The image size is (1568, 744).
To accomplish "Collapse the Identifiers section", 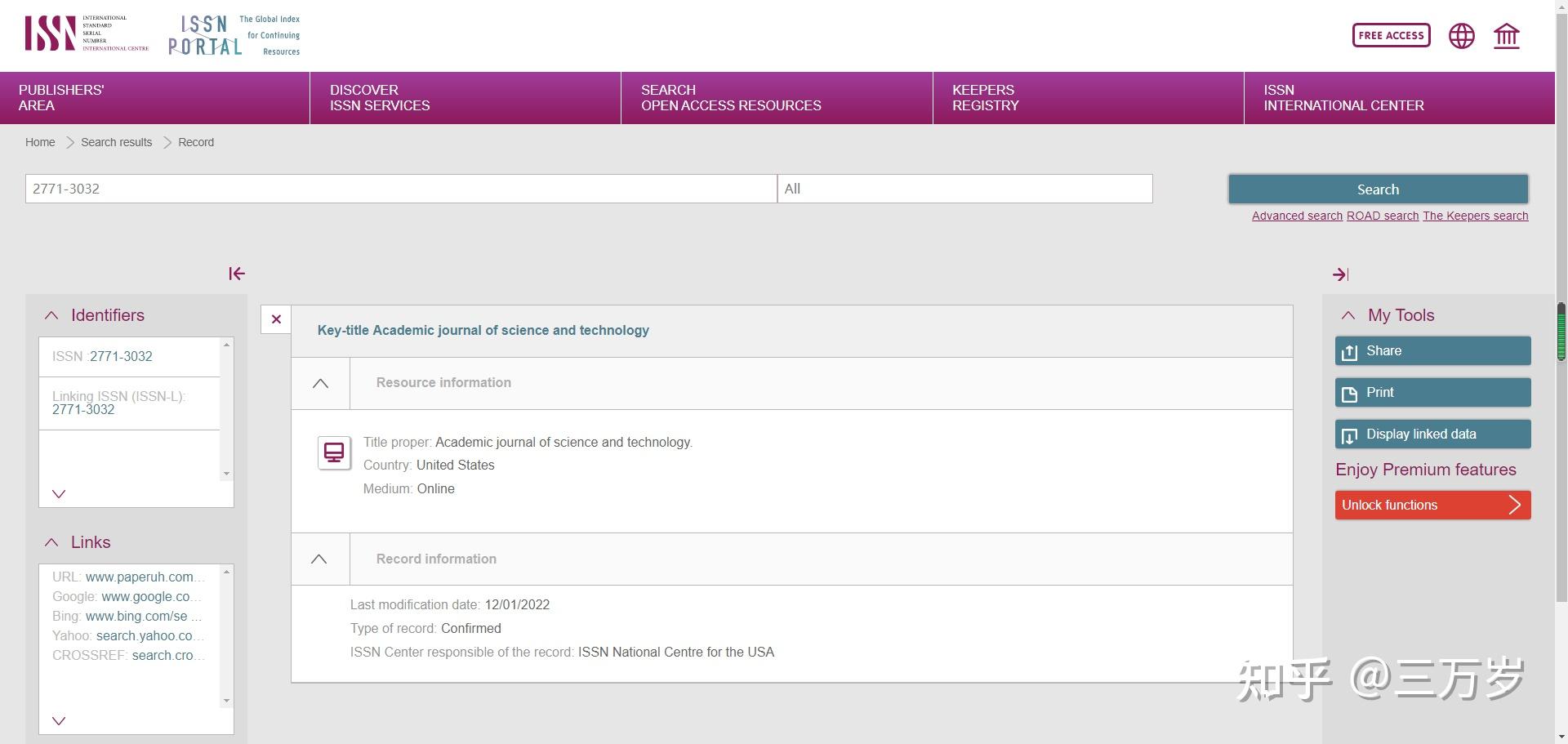I will (51, 315).
